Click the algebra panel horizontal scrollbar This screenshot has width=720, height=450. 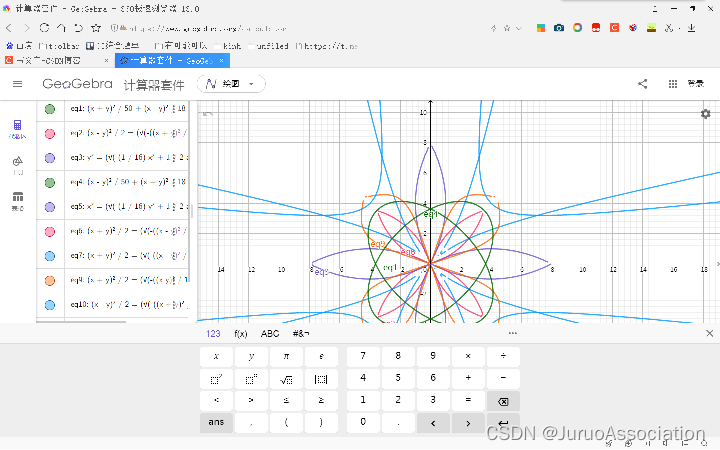pos(81,322)
